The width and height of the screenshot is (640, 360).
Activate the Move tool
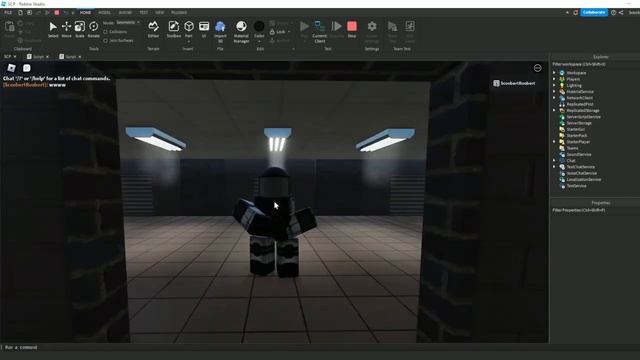pyautogui.click(x=66, y=27)
